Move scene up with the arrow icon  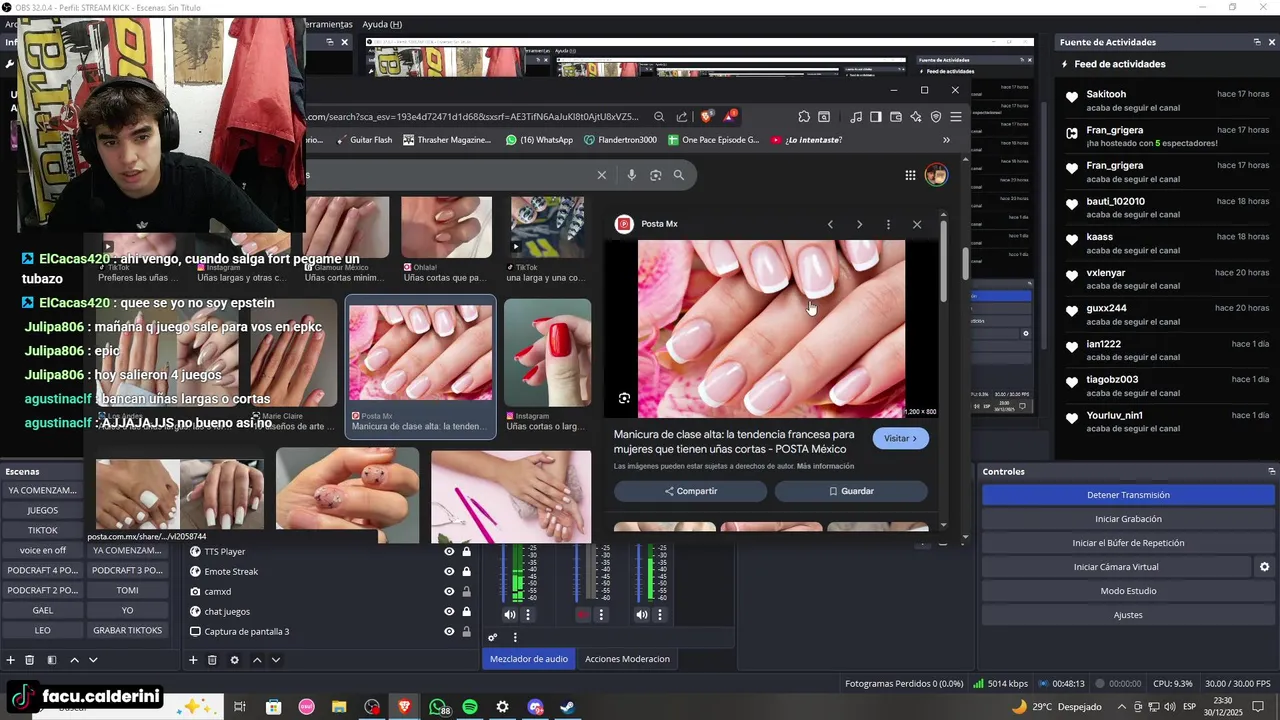[74, 660]
